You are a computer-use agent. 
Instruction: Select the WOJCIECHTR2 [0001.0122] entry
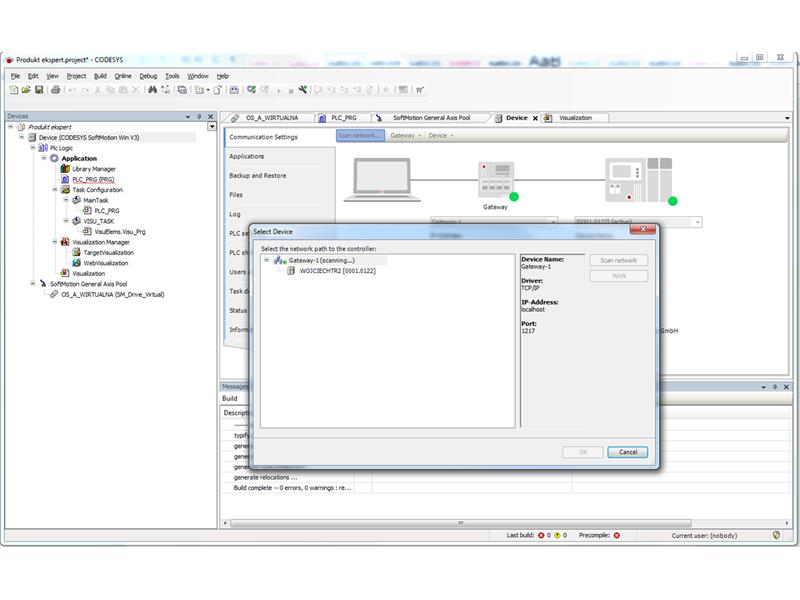338,271
